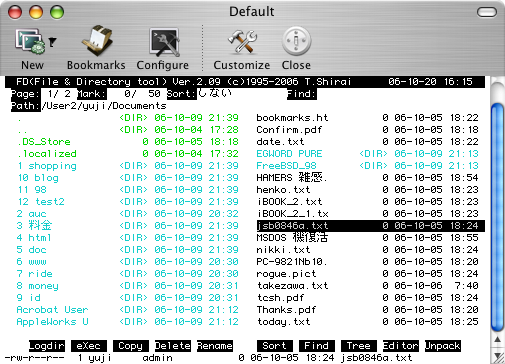
Task: Select the PC-9821Nb10. file
Action: pyautogui.click(x=368, y=262)
